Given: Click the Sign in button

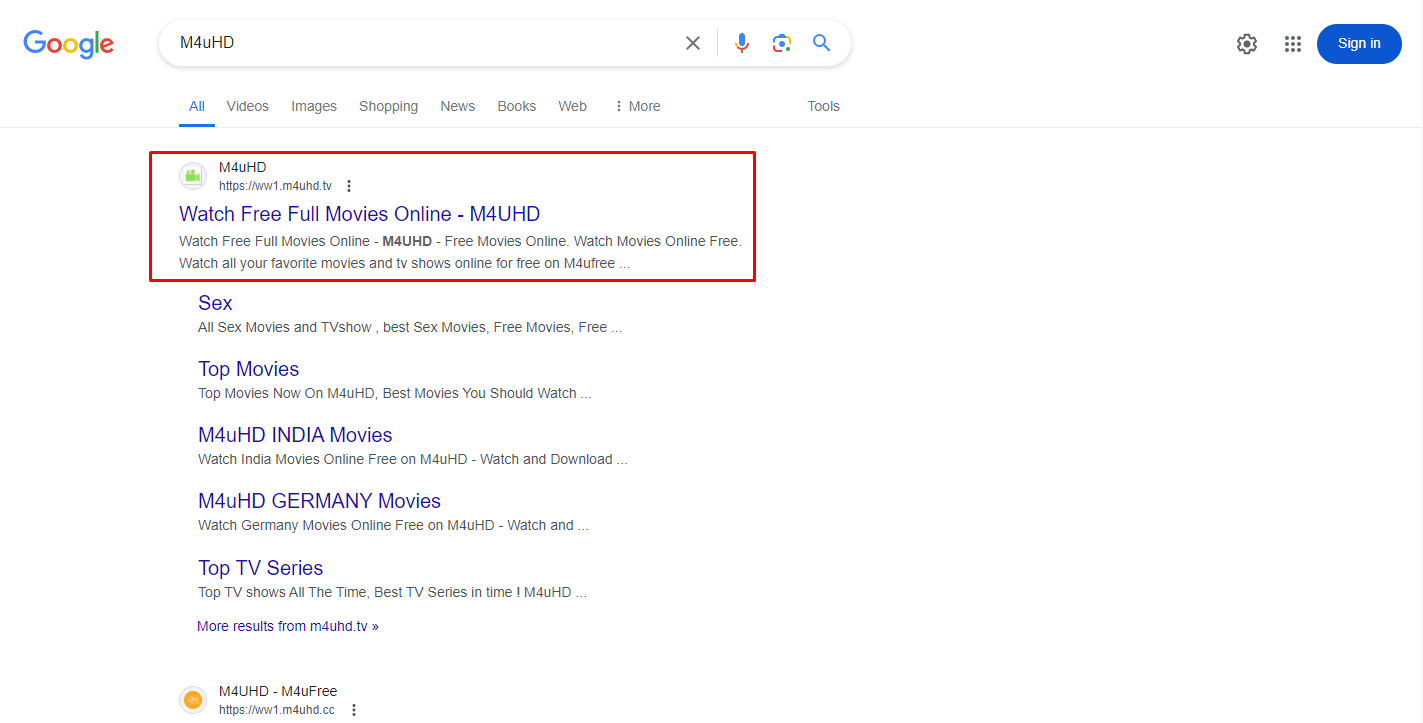Looking at the screenshot, I should (1359, 44).
